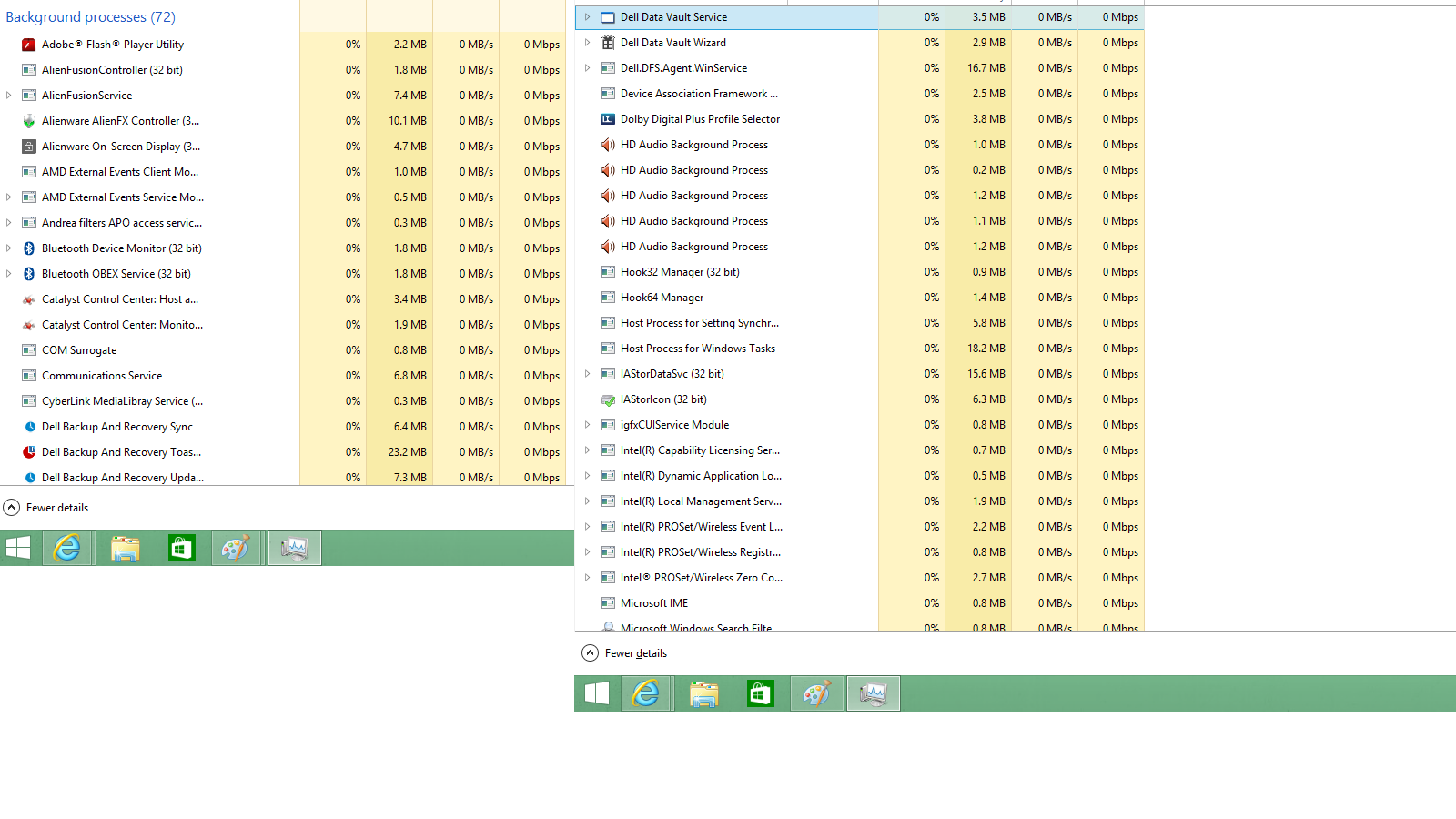The height and width of the screenshot is (819, 1456).
Task: Select the IAStorIcon process icon
Action: click(608, 399)
